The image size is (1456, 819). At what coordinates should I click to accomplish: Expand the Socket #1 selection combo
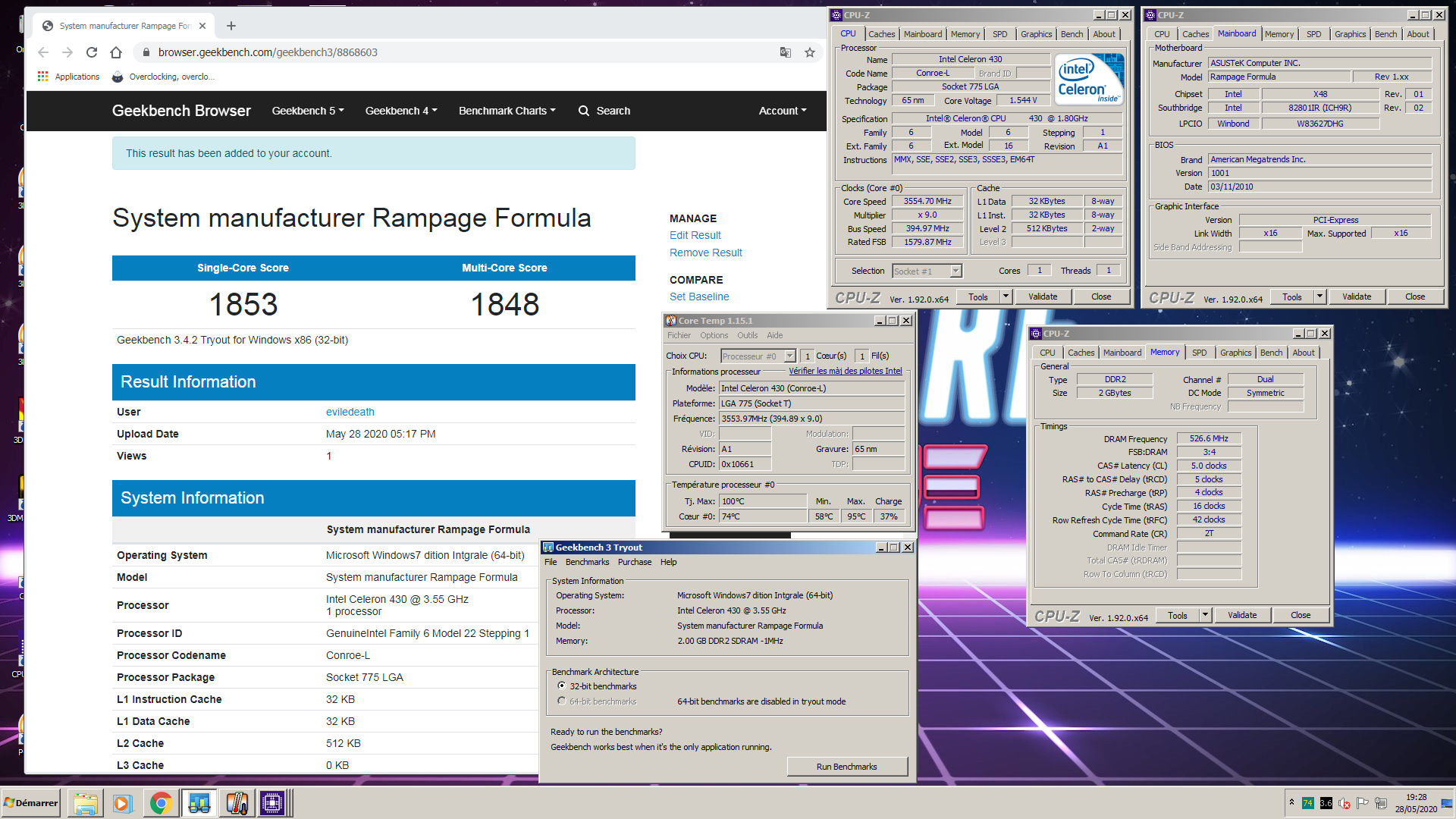click(x=955, y=271)
